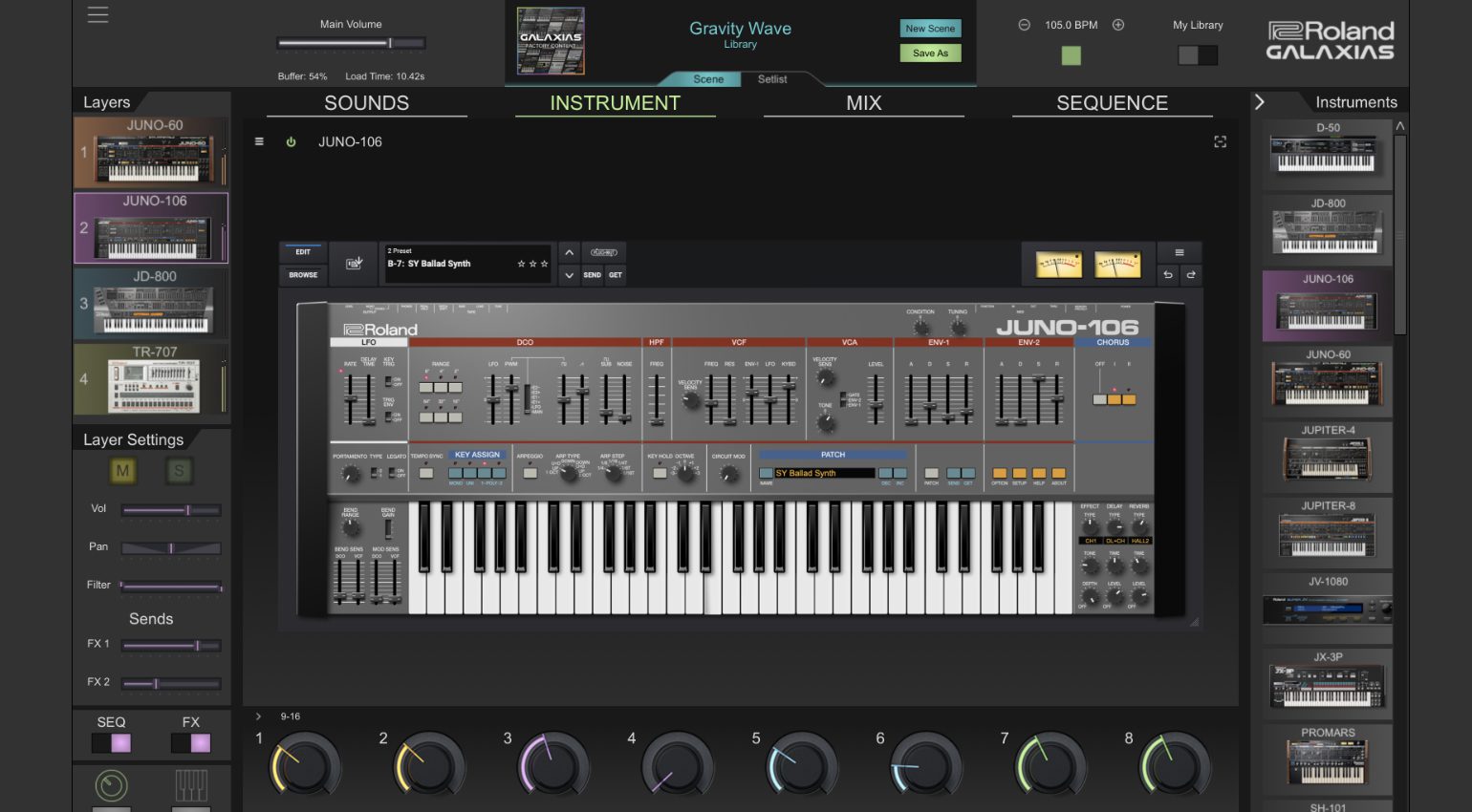Toggle the My Library switch

coord(1198,55)
